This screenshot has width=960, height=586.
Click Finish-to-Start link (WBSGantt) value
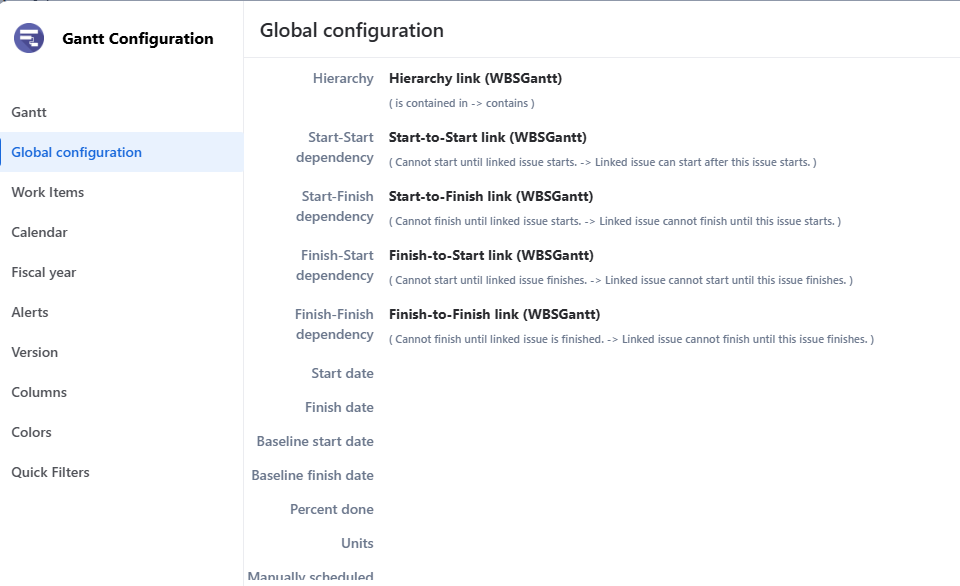click(491, 255)
